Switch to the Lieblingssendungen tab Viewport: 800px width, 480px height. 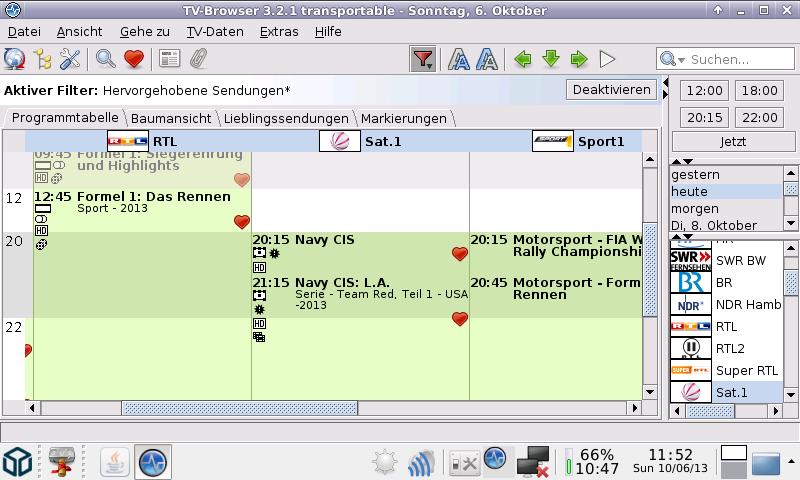coord(286,118)
